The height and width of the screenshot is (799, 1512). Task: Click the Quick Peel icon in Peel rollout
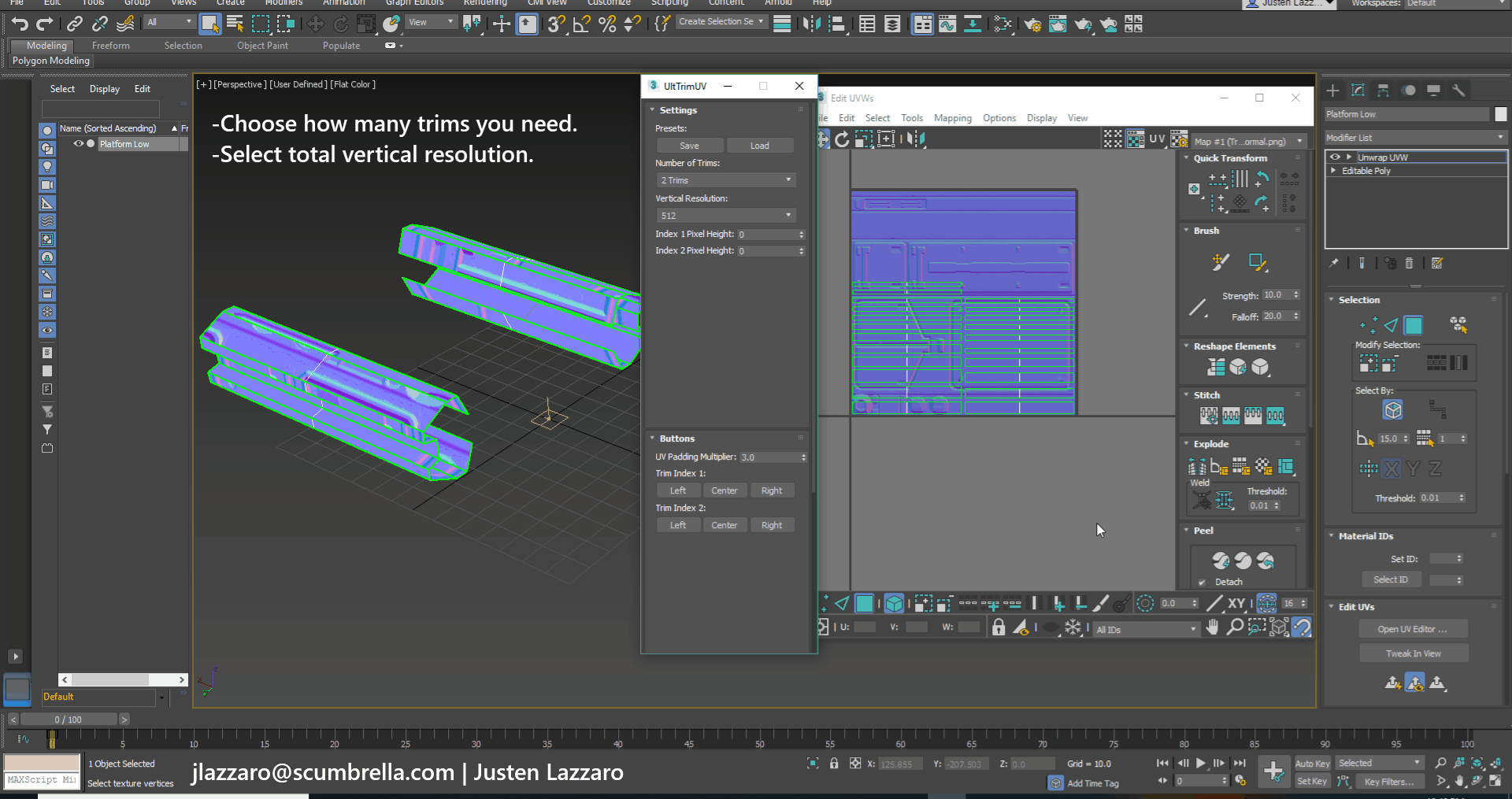tap(1221, 560)
